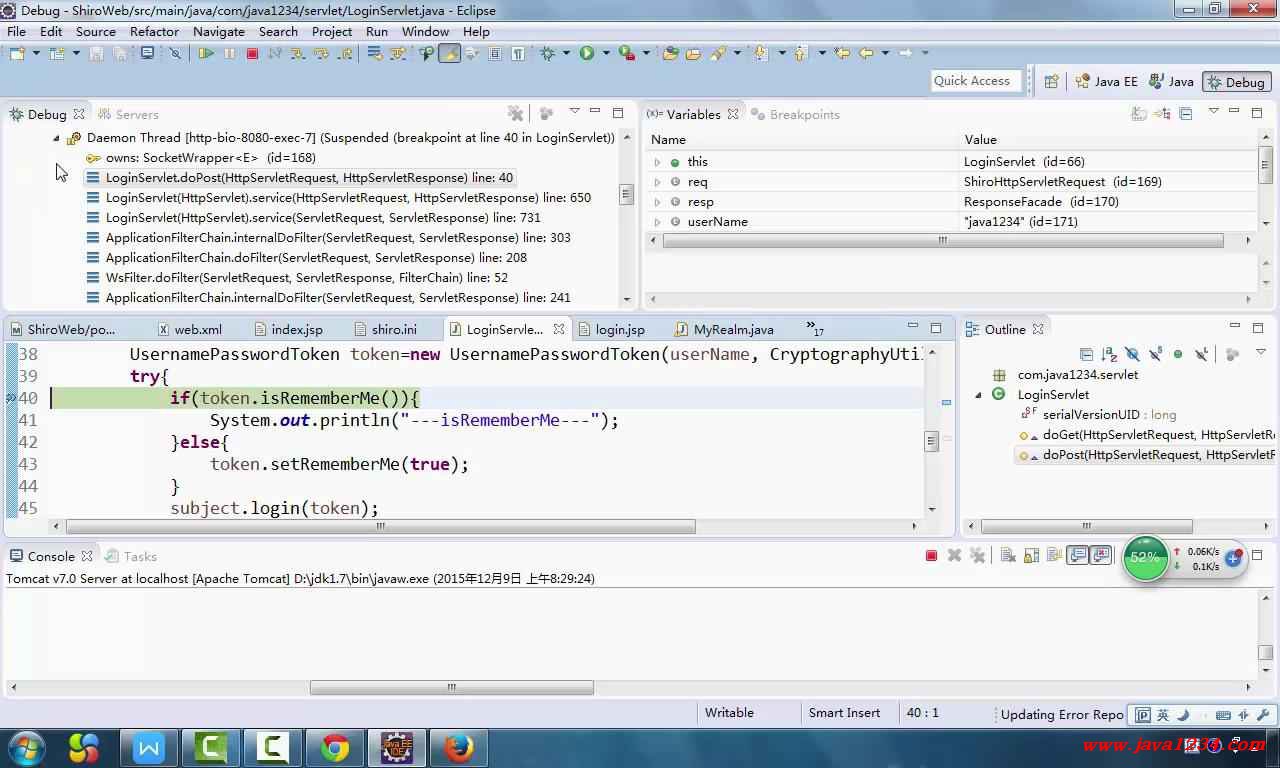Open the Debug view menu triangle

click(574, 112)
